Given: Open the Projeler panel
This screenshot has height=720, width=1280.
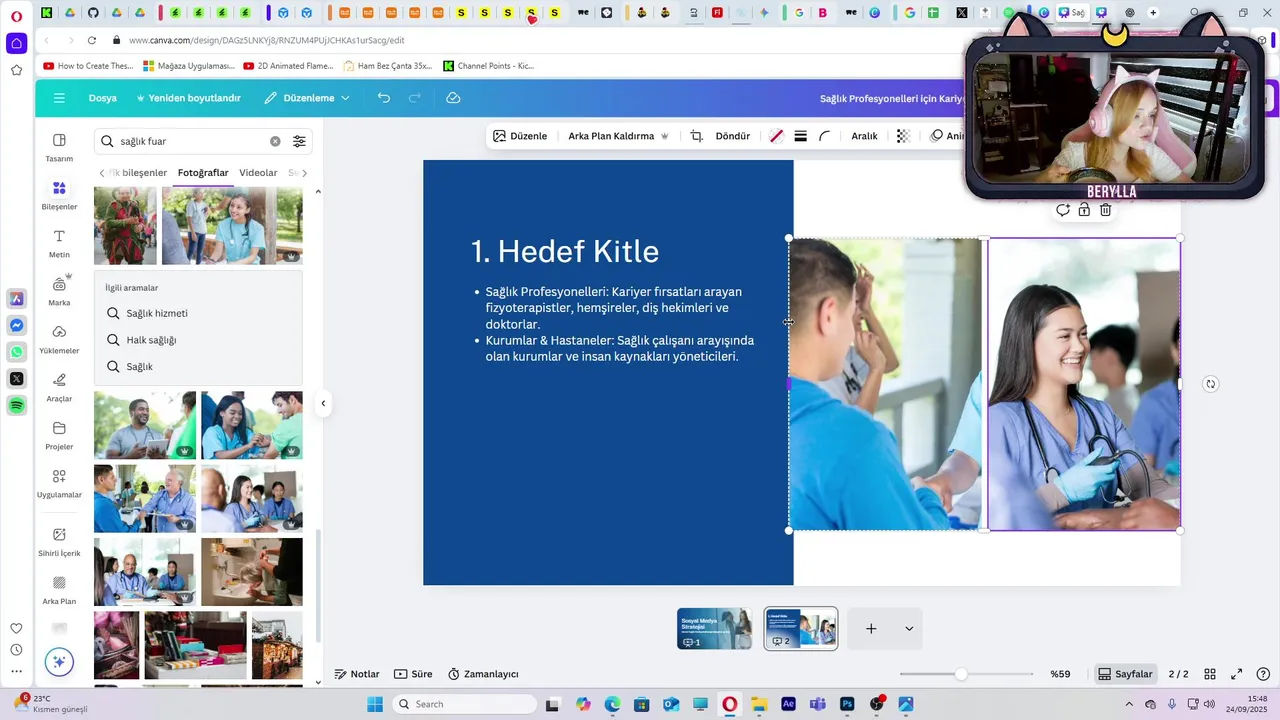Looking at the screenshot, I should click(x=59, y=435).
